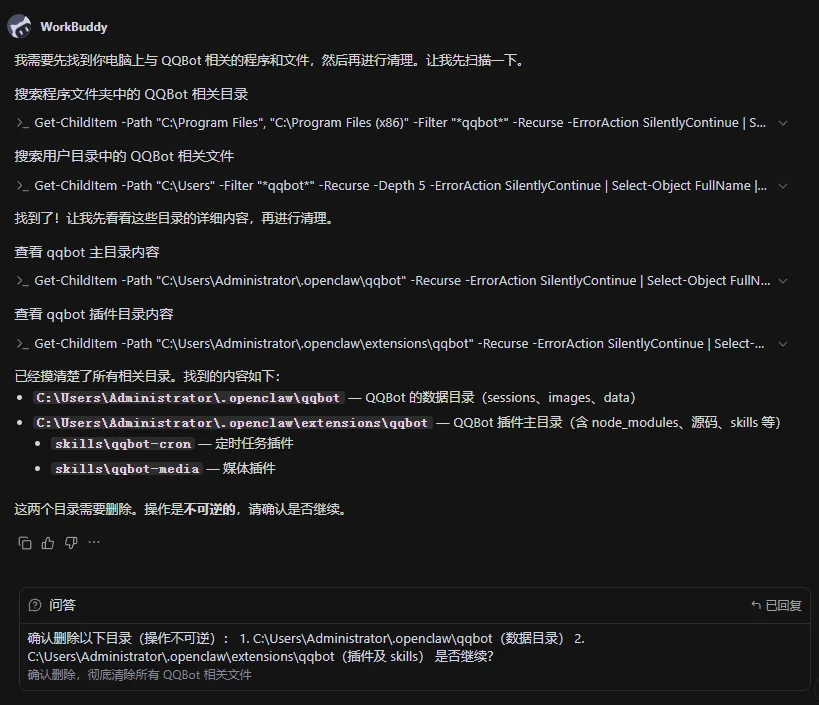Expand the C:\Users Depth 5 search command
The height and width of the screenshot is (705, 819).
pyautogui.click(x=783, y=186)
